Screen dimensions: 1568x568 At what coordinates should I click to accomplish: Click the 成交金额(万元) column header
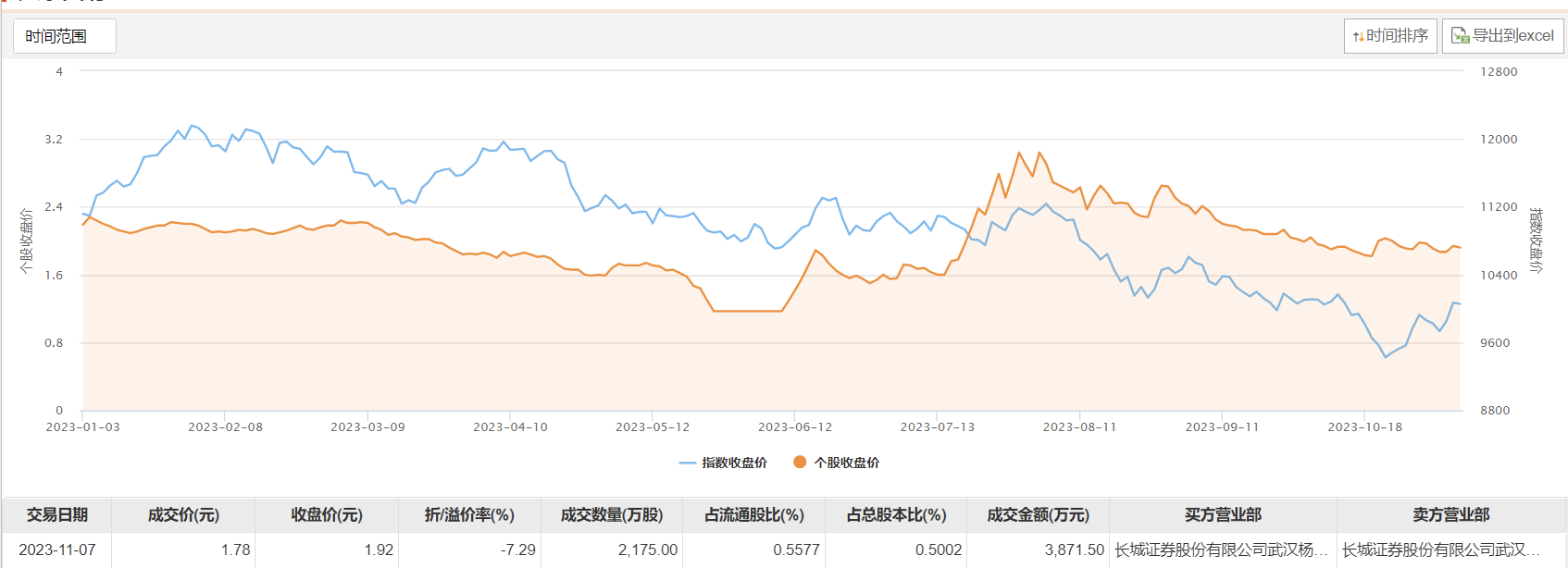click(x=1038, y=514)
